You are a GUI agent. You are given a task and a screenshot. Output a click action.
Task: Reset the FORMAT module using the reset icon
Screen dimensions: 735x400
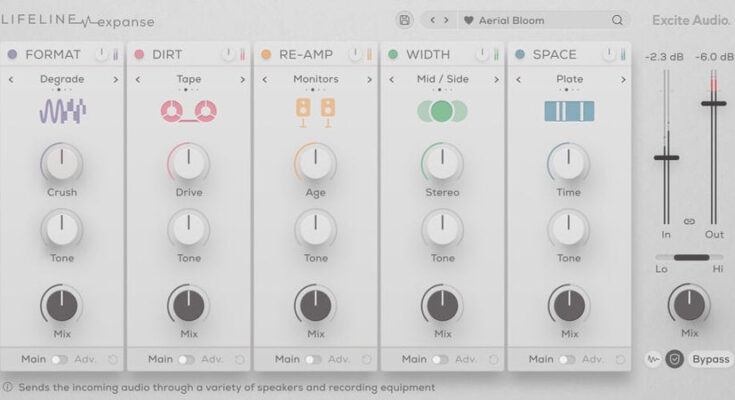click(112, 359)
